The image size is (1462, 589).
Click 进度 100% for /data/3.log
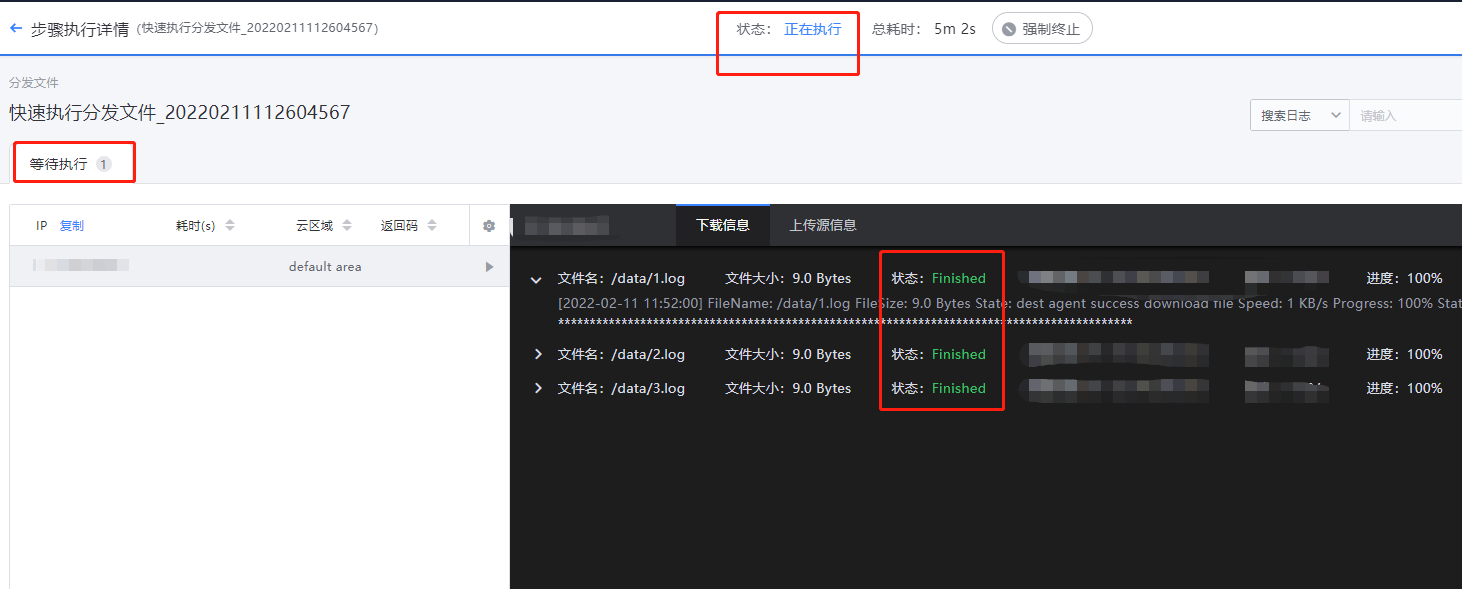point(1404,388)
